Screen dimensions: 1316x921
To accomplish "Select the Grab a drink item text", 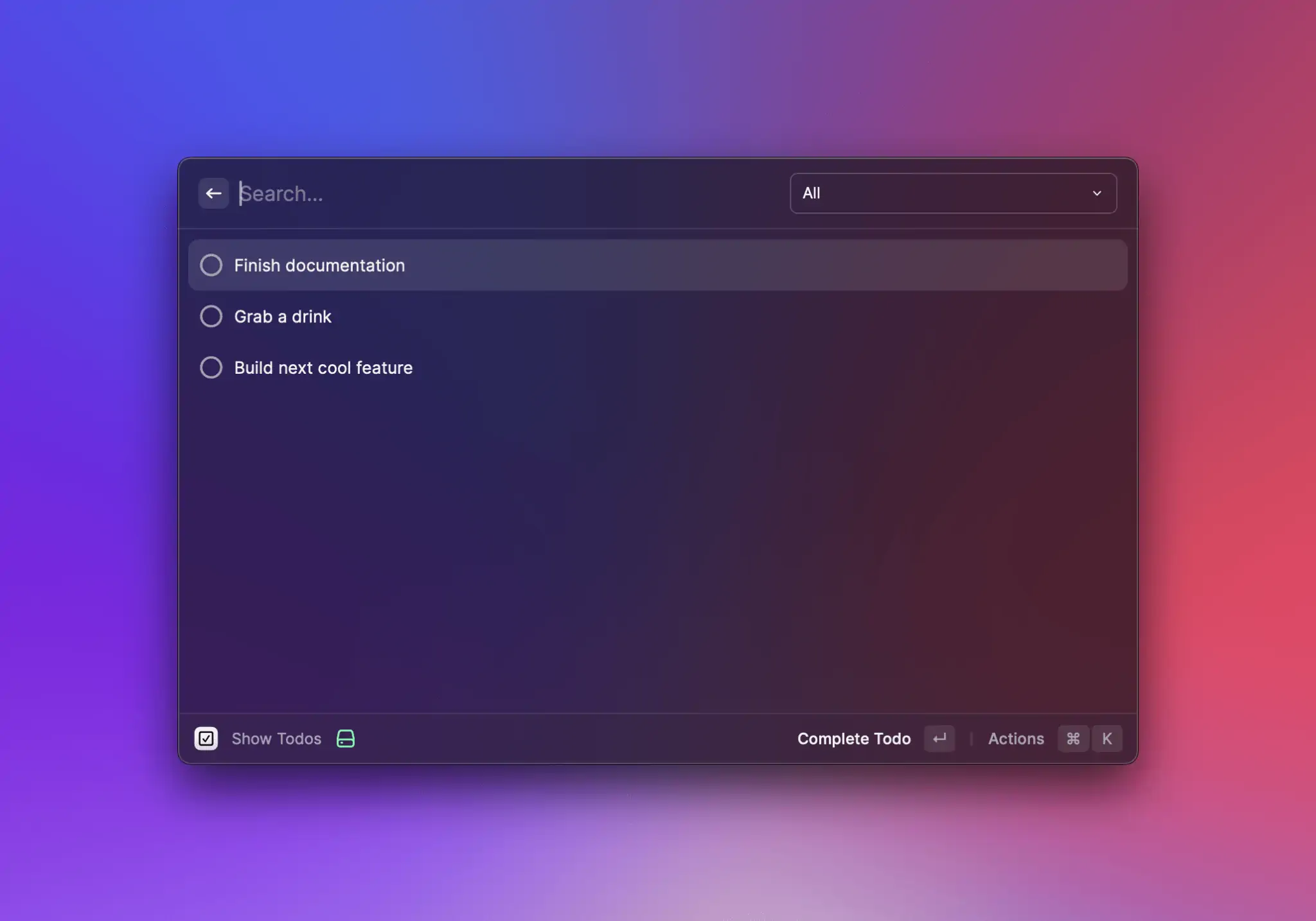I will coord(283,317).
